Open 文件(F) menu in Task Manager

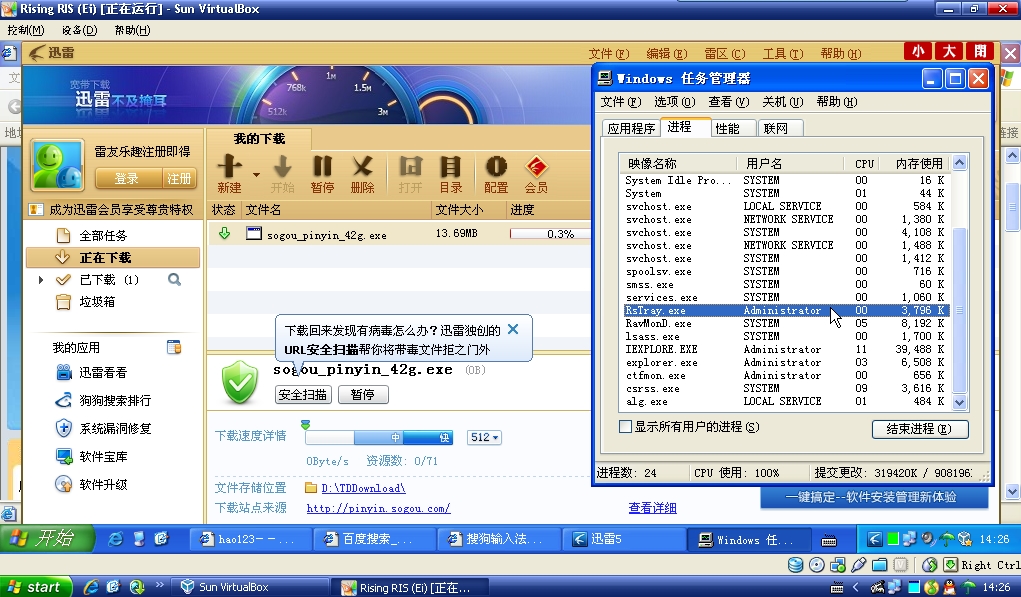[621, 102]
